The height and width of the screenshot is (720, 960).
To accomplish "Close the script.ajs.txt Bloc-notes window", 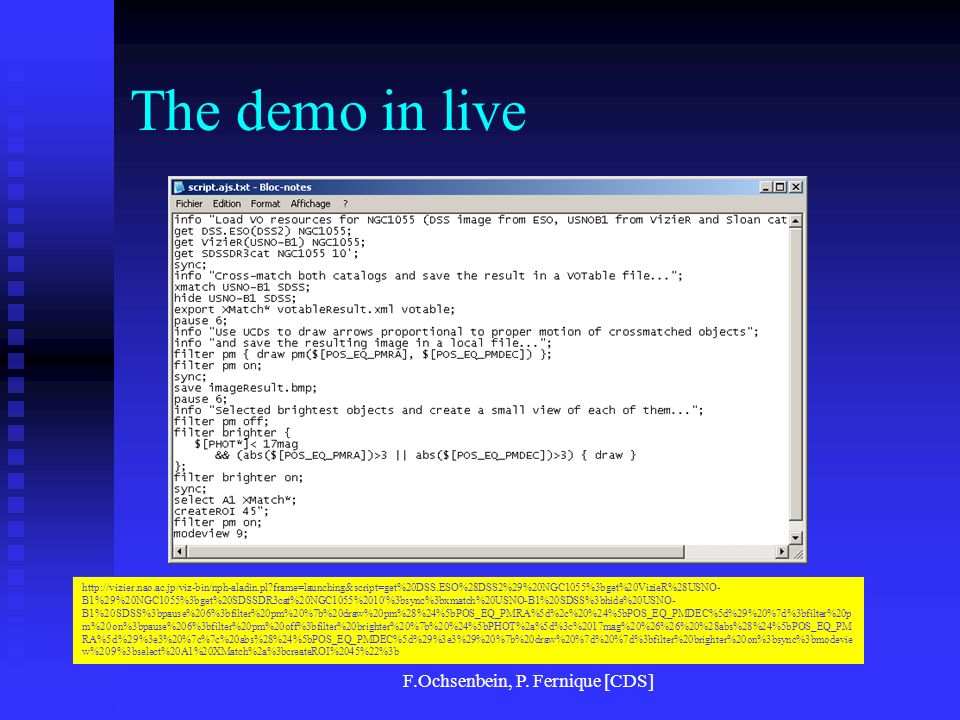I will [x=795, y=187].
